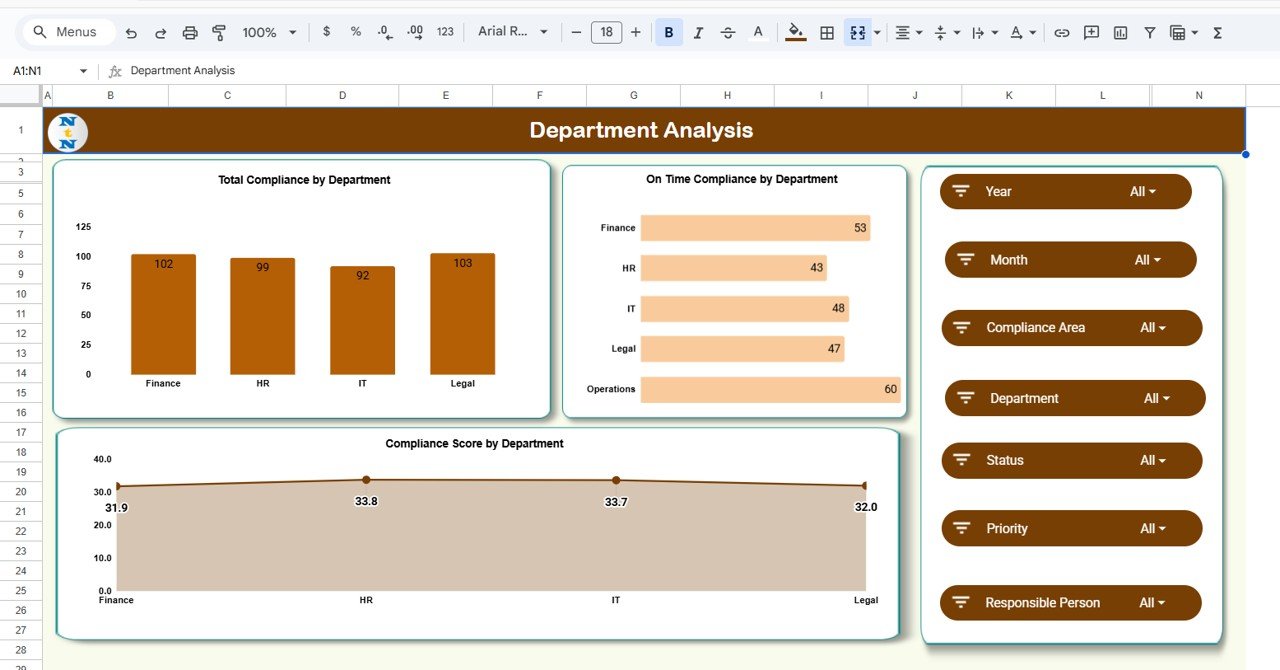Insert a link
Screen dimensions: 1280x670
click(1062, 31)
